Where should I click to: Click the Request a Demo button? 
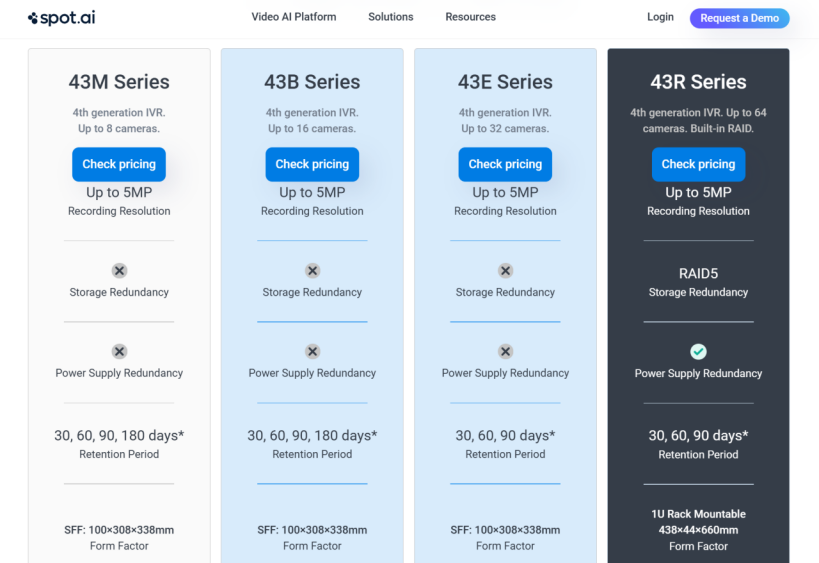[x=740, y=18]
